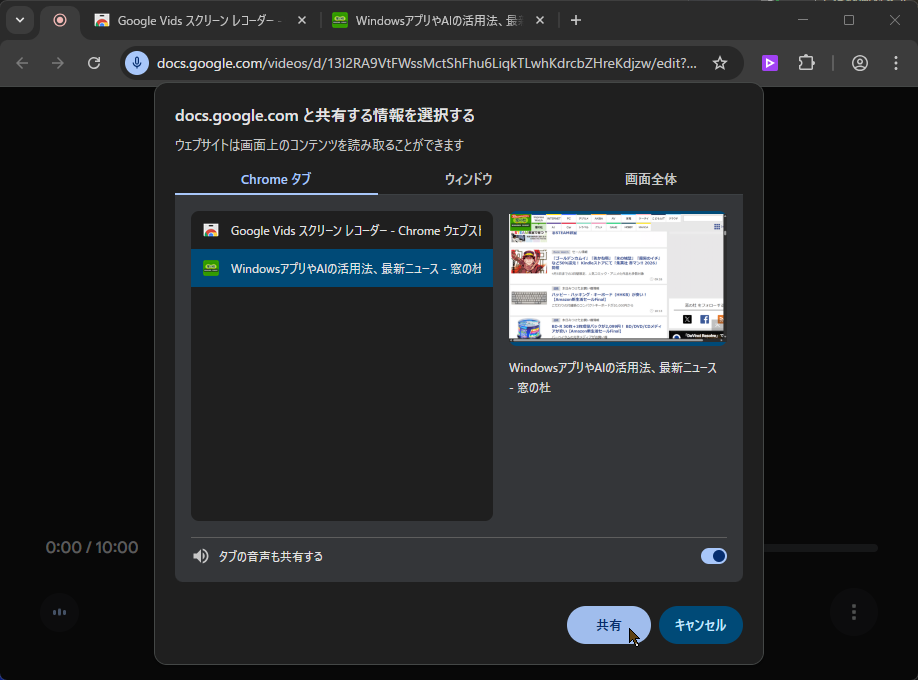Open the tab search chevron dropdown
The height and width of the screenshot is (680, 918).
pyautogui.click(x=19, y=20)
